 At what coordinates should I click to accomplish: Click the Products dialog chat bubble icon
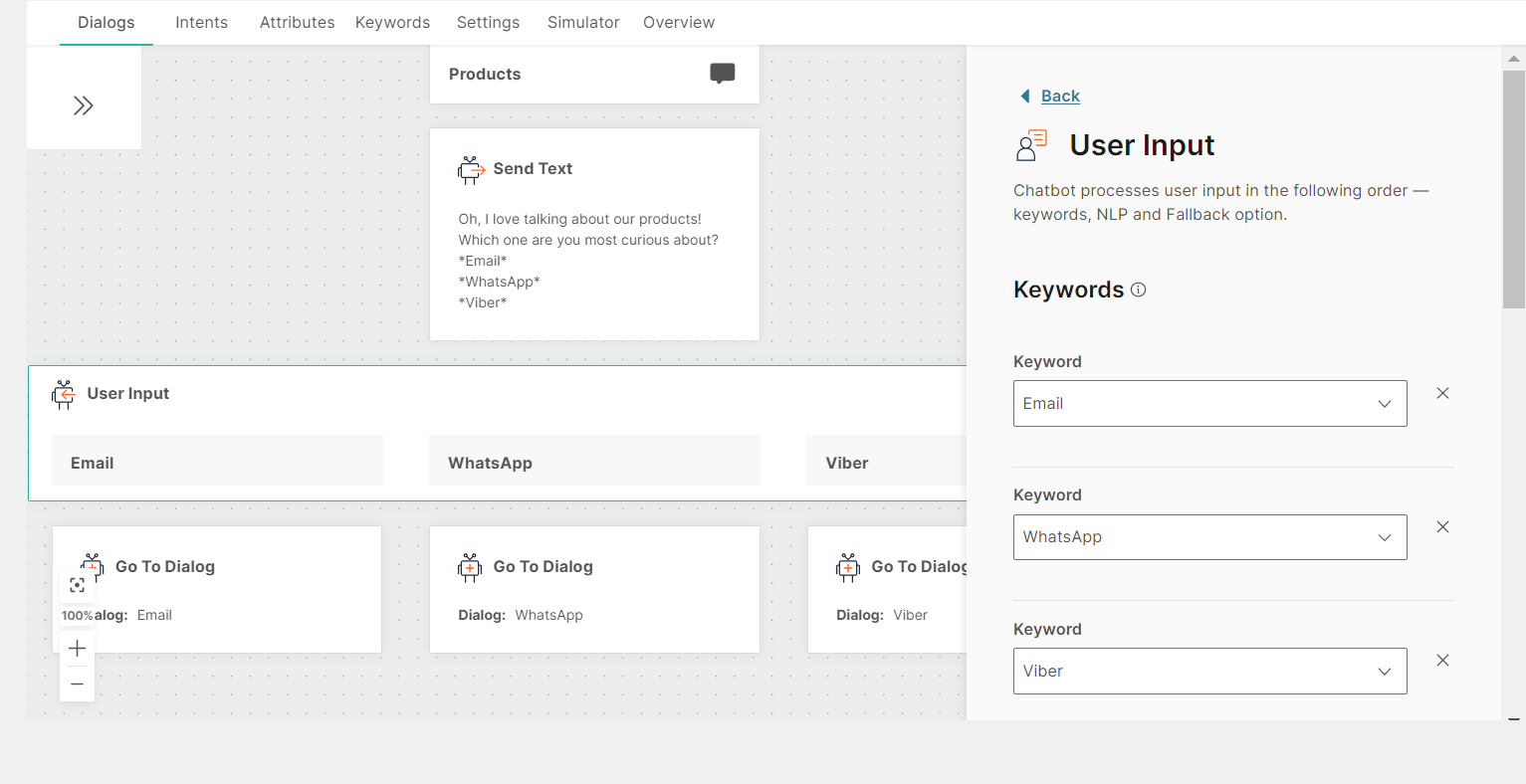coord(722,74)
